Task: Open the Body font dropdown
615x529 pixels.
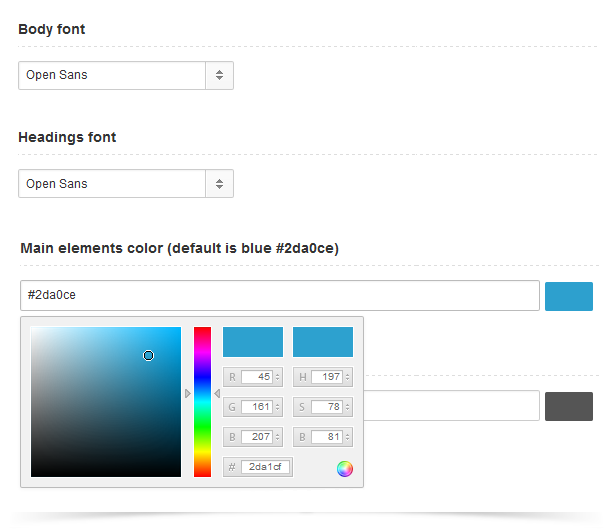Action: (112, 75)
